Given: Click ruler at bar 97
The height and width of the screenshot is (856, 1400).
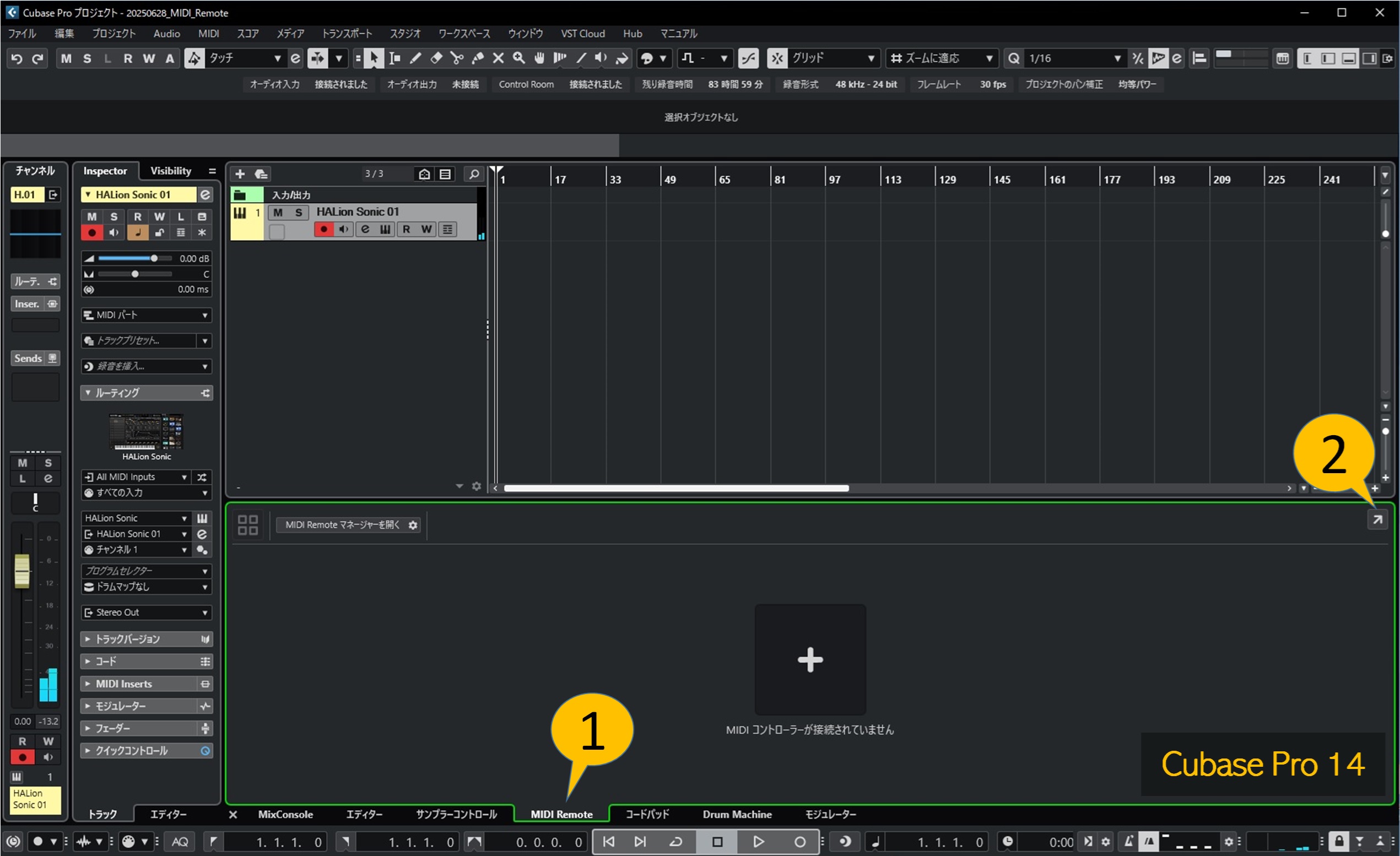Looking at the screenshot, I should (834, 180).
